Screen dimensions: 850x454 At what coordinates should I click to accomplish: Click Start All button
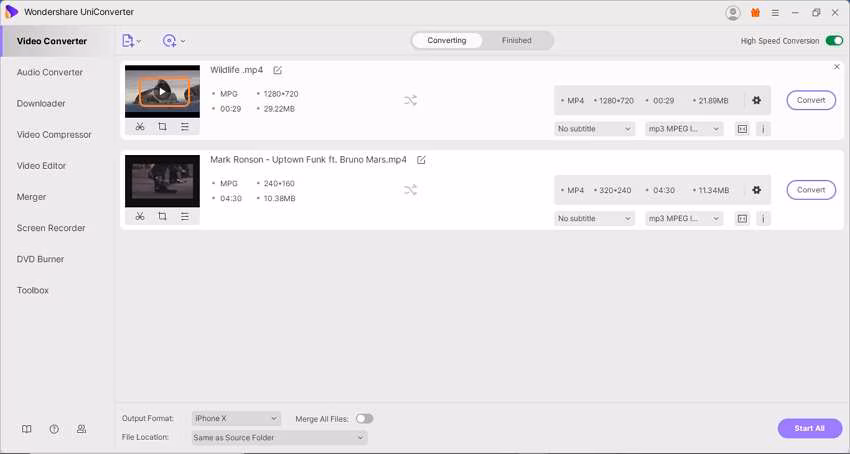[810, 429]
